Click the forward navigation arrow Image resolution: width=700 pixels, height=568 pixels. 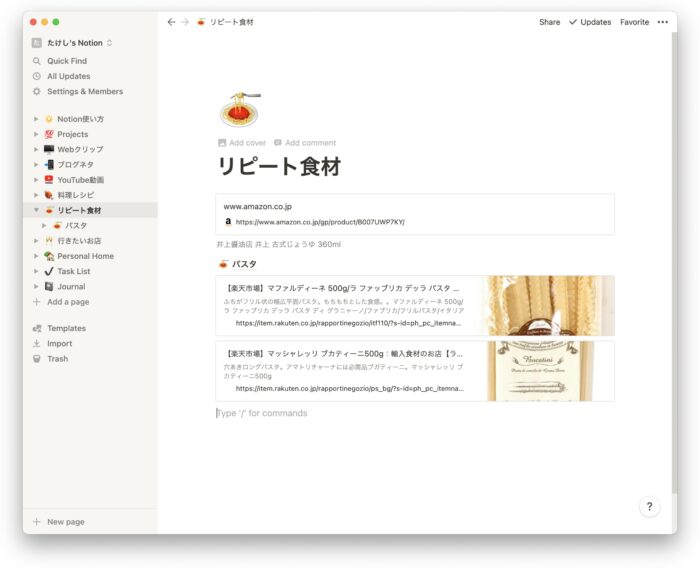(x=184, y=22)
